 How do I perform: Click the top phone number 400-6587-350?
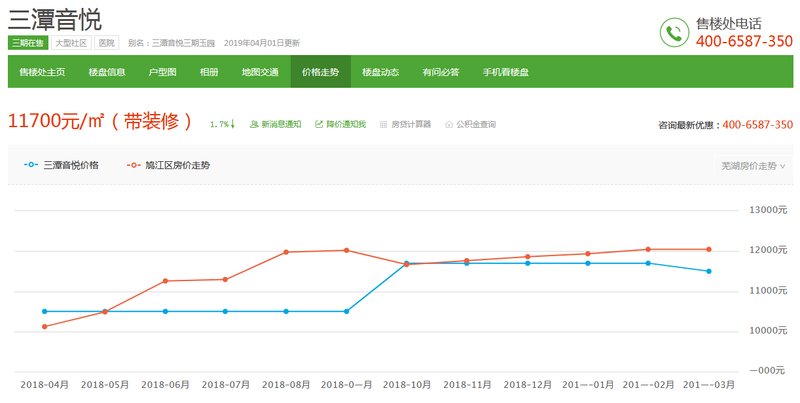pyautogui.click(x=744, y=41)
